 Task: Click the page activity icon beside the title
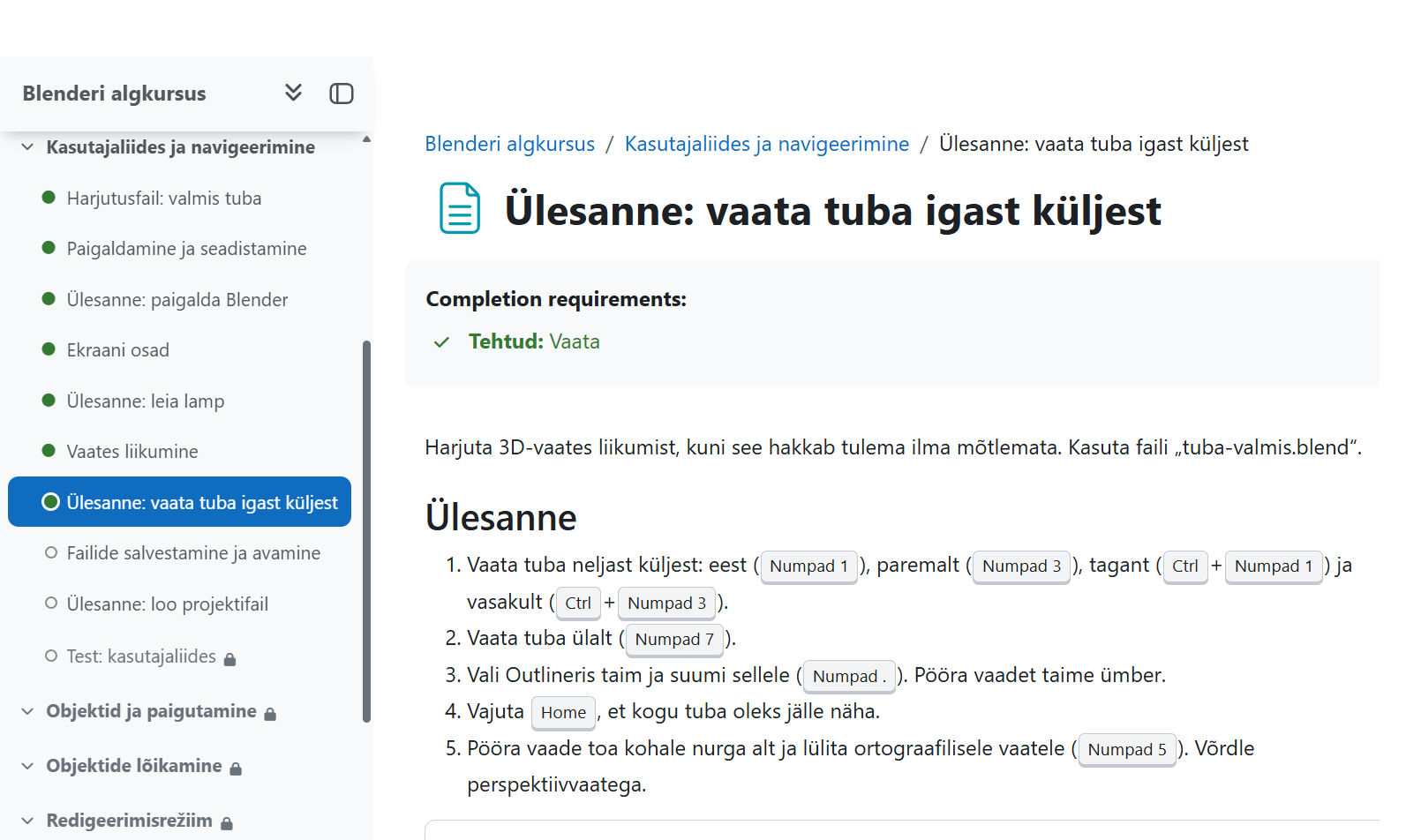click(x=460, y=208)
